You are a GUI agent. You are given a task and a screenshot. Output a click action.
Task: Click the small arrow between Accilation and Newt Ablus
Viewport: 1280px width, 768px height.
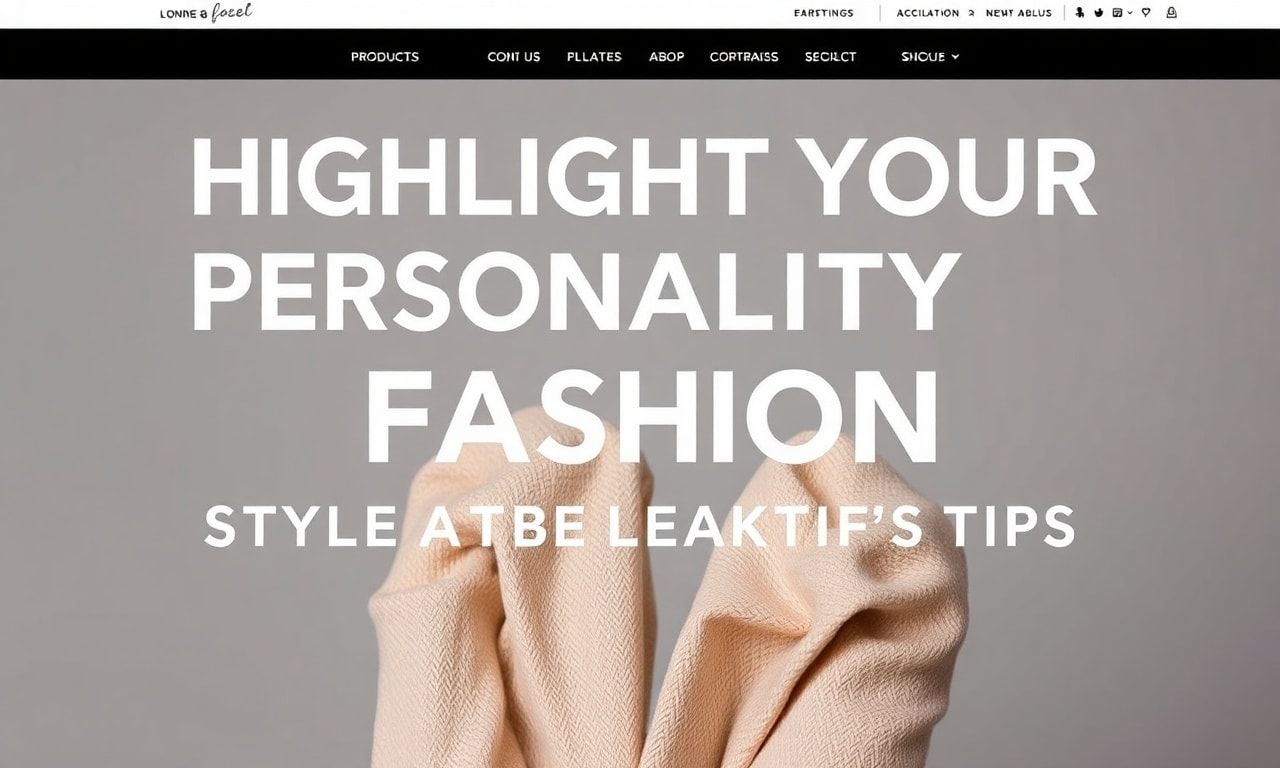coord(971,13)
